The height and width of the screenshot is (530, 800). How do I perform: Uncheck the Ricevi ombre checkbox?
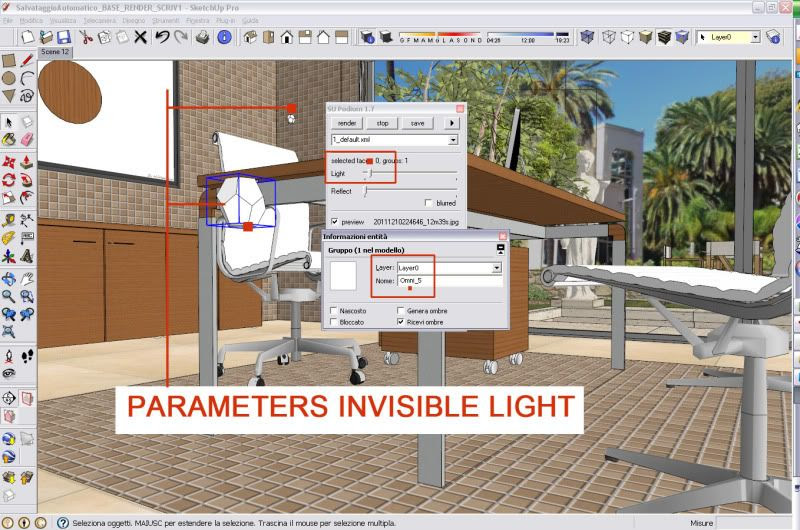pos(401,322)
